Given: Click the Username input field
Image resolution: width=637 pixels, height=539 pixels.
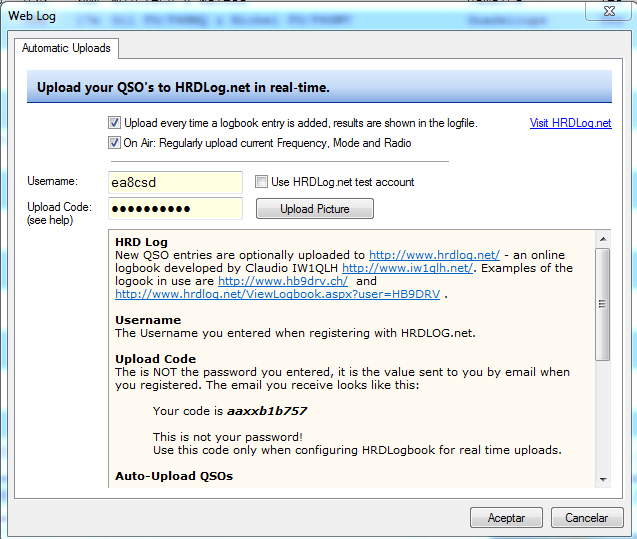Looking at the screenshot, I should pos(176,182).
